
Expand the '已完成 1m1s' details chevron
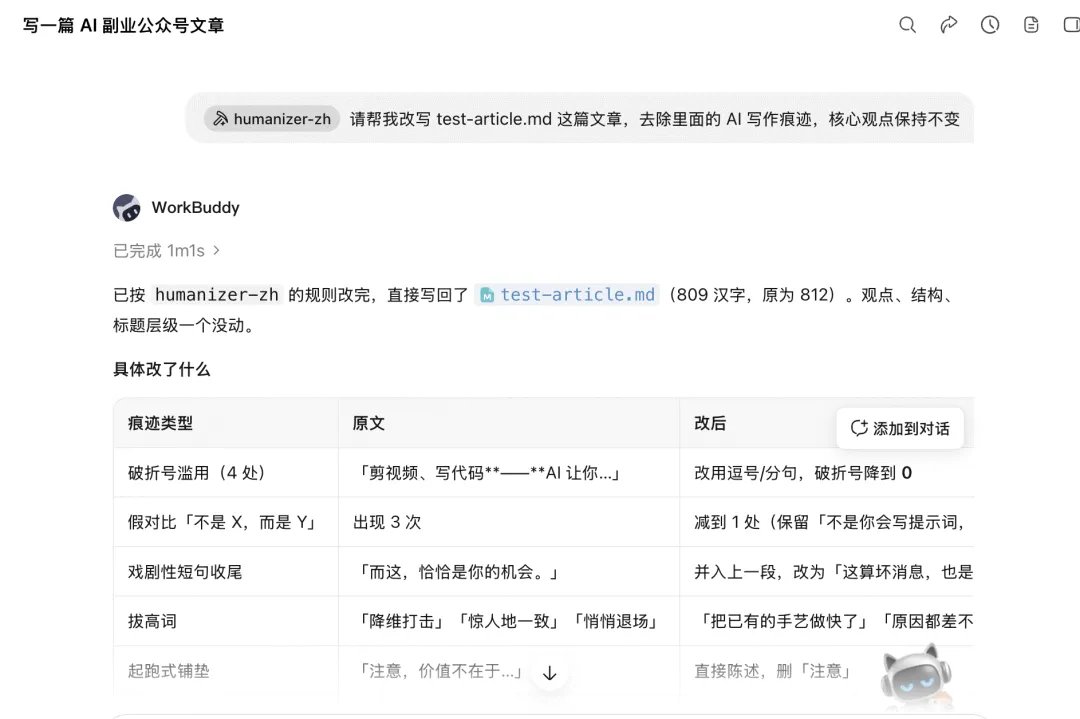click(x=216, y=250)
